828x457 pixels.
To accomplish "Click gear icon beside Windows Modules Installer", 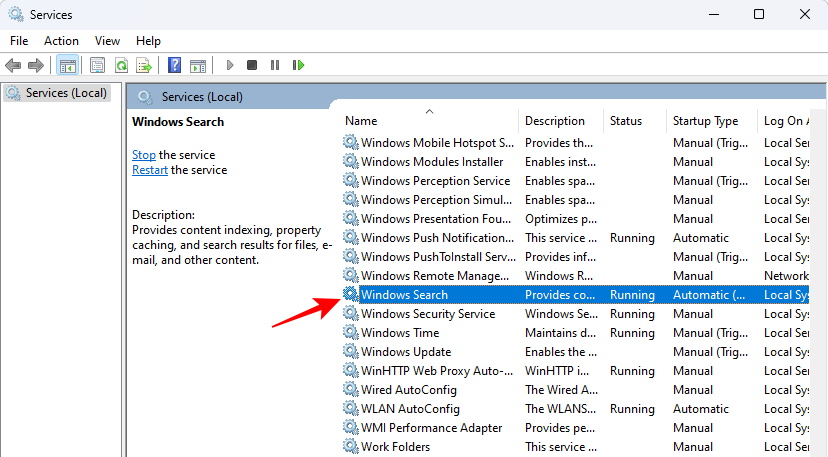I will pyautogui.click(x=351, y=161).
